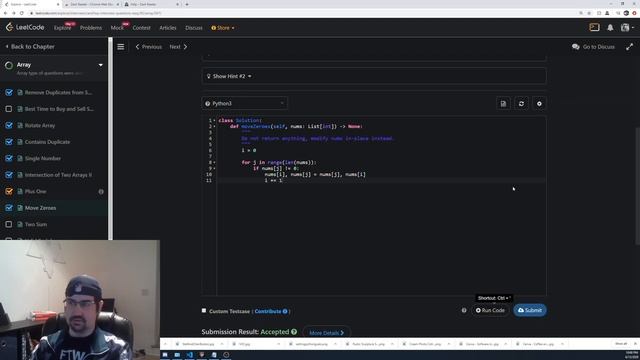Bookmark this page with the star icon
640x360 pixels.
(x=589, y=13)
